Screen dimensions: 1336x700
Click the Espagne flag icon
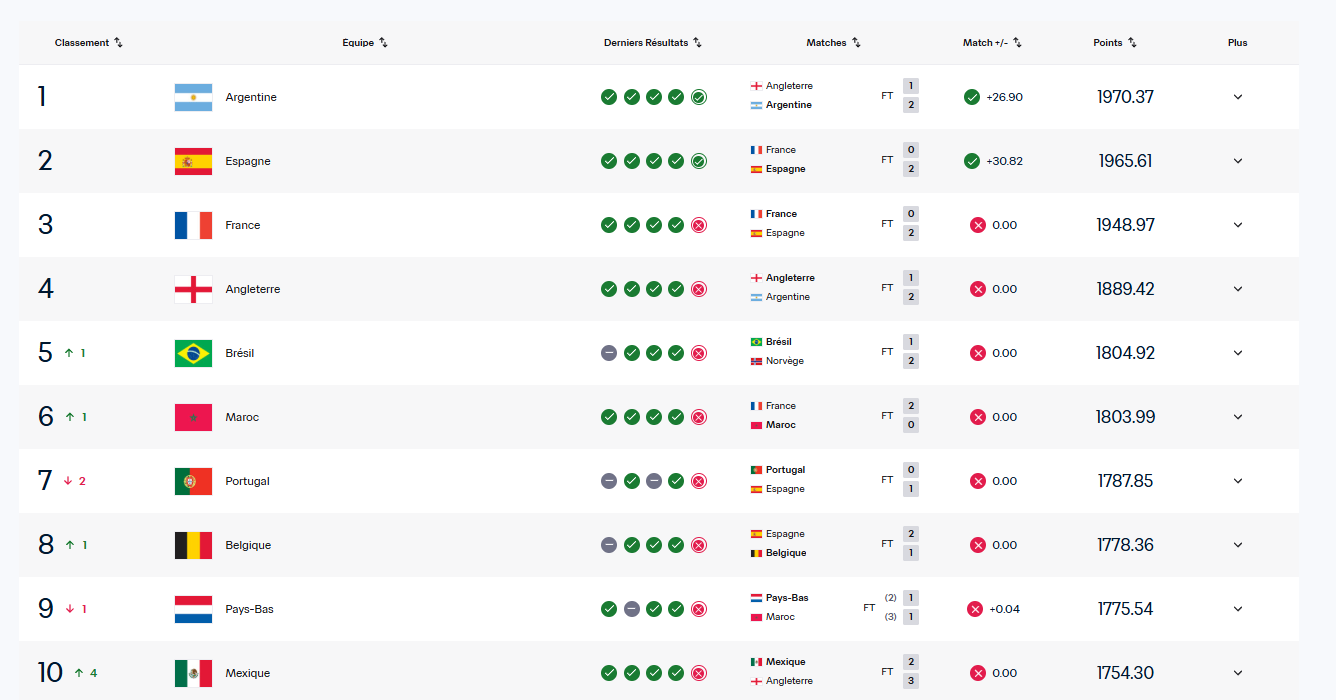coord(193,161)
